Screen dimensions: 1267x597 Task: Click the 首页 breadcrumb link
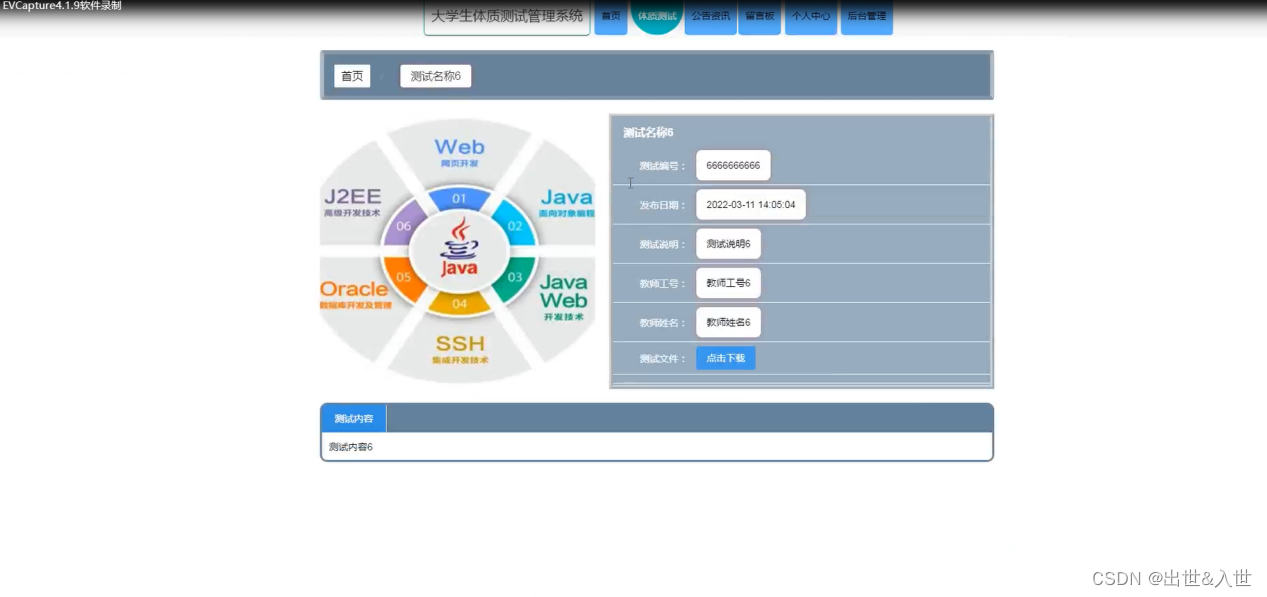click(x=352, y=76)
